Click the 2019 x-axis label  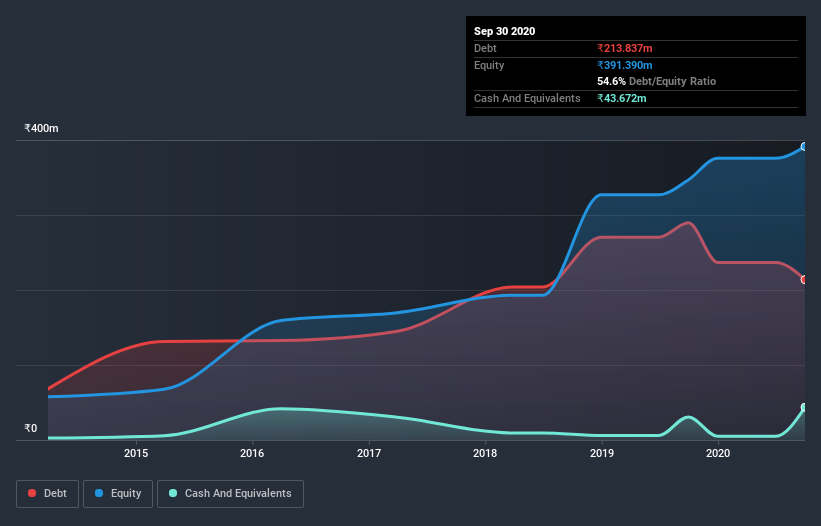pyautogui.click(x=602, y=453)
